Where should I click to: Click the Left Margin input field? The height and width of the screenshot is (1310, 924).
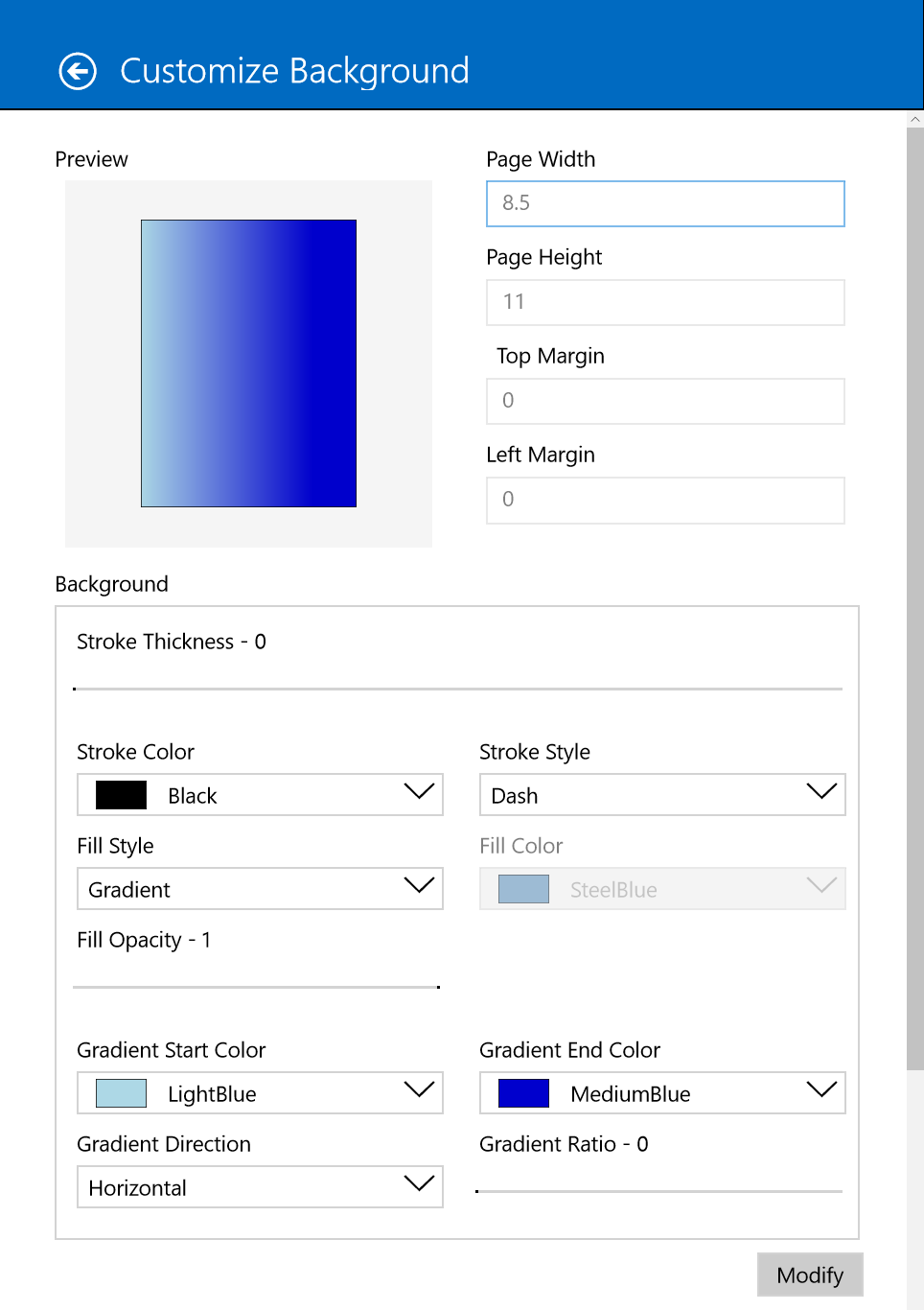point(665,500)
